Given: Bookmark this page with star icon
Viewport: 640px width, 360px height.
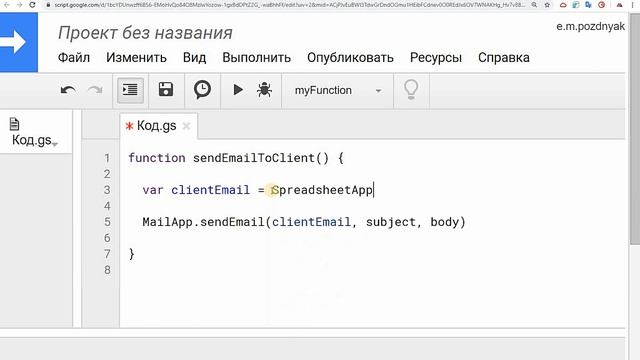Looking at the screenshot, I should click(547, 5).
